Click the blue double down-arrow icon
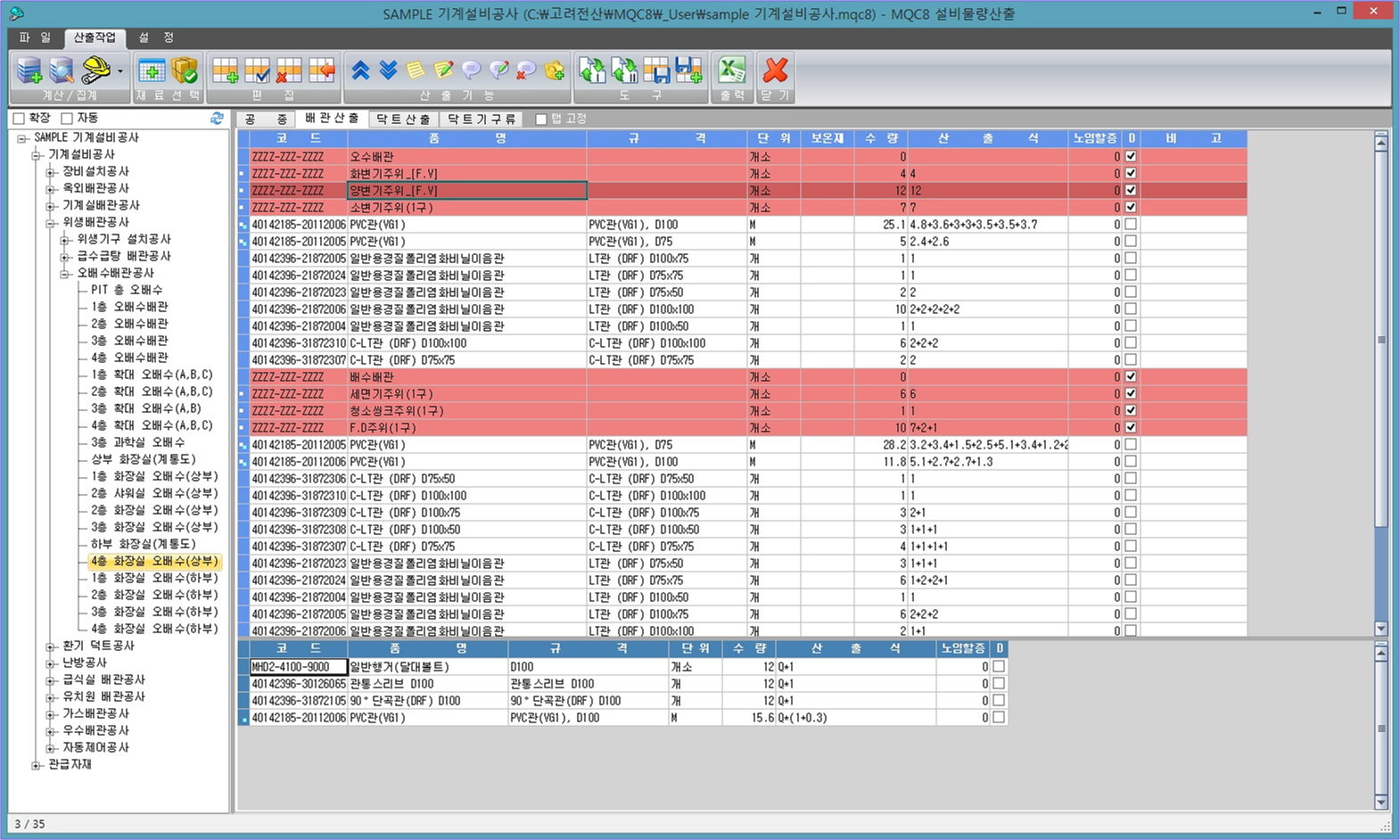Screen dimensions: 1400x840 [388, 70]
